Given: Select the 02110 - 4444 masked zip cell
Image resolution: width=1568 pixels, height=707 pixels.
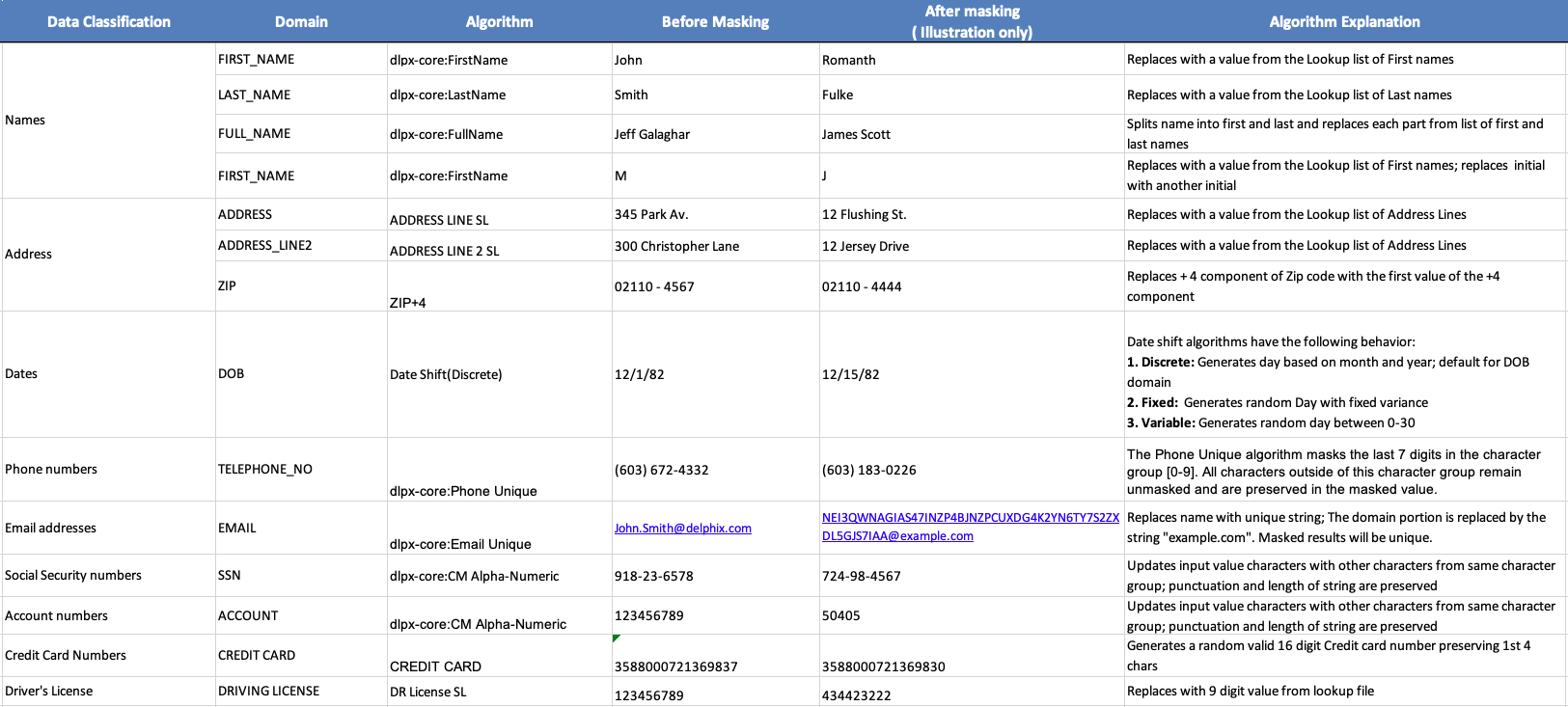Looking at the screenshot, I should (862, 286).
